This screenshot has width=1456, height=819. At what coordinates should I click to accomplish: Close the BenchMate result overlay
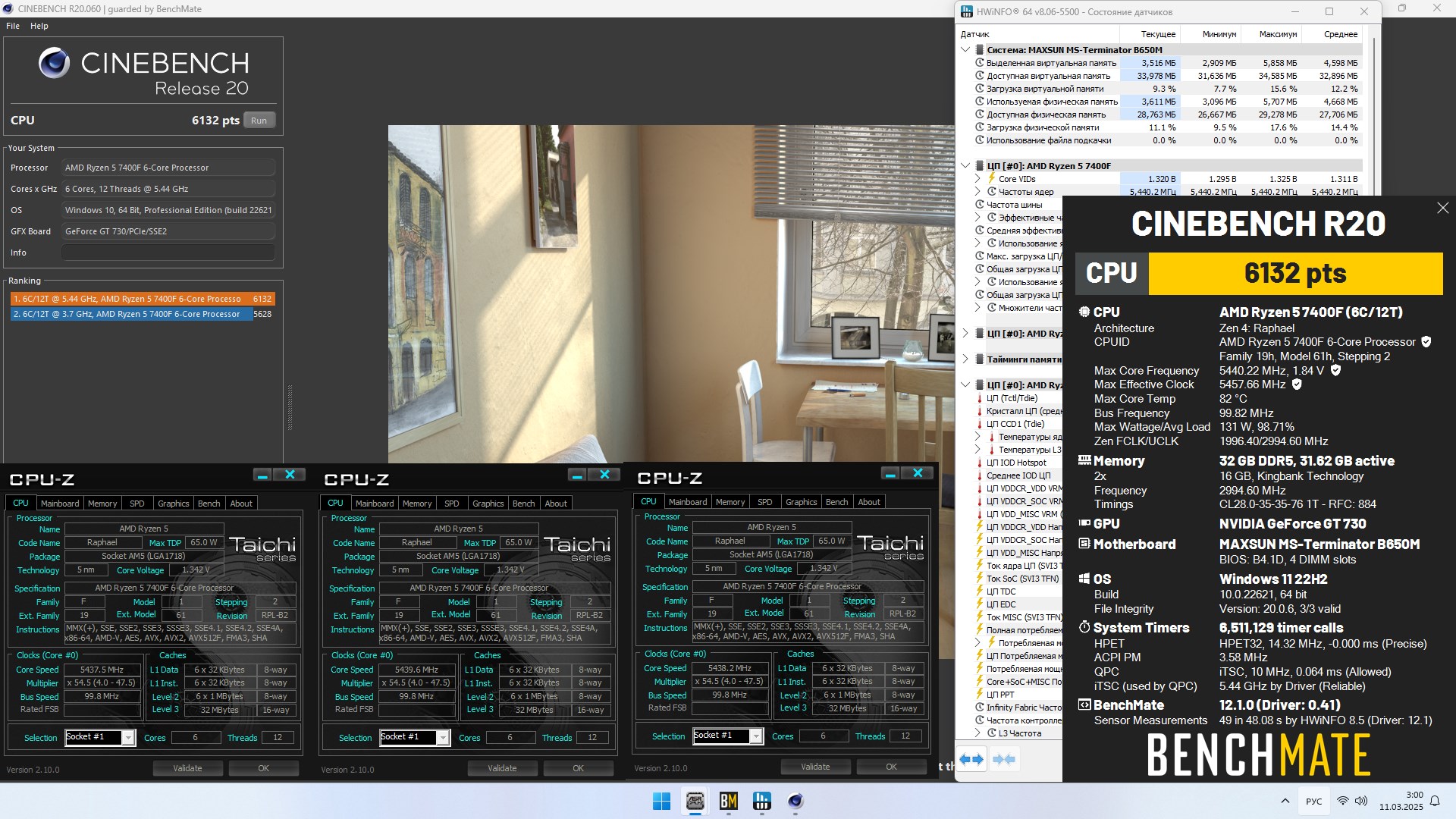pos(1442,208)
